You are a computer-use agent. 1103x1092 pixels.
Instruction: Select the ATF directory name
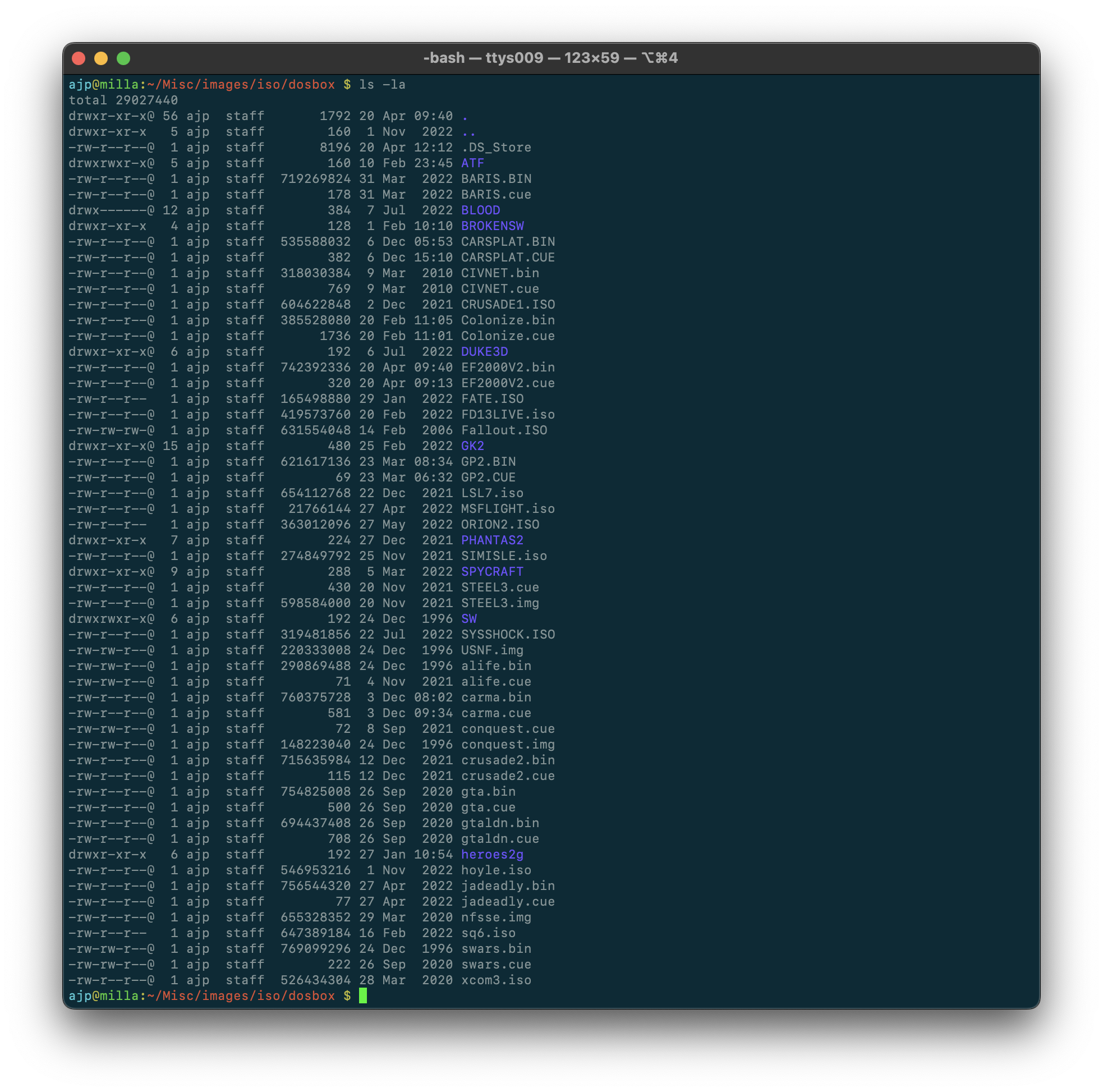472,163
